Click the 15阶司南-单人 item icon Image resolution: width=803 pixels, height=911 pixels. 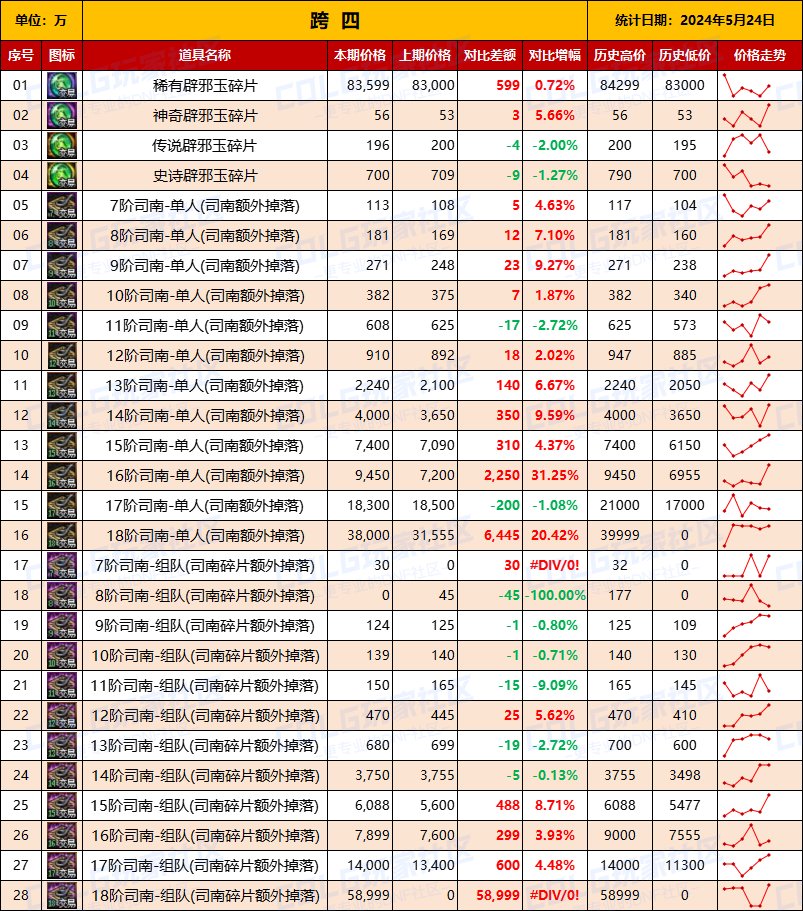click(62, 446)
